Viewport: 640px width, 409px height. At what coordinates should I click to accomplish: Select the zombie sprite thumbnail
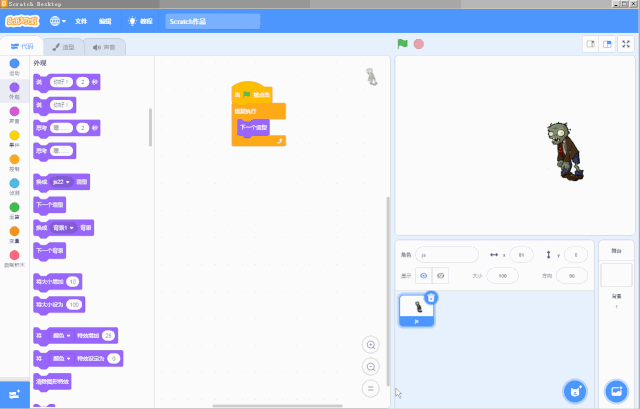[x=416, y=310]
